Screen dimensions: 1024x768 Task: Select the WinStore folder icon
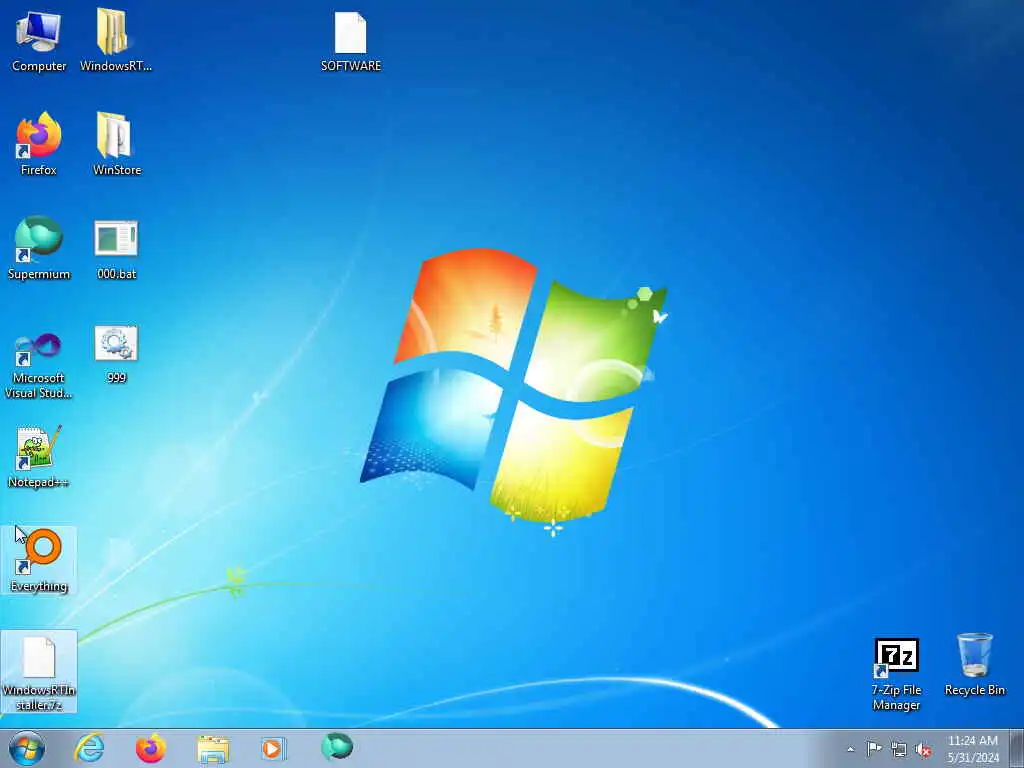116,144
